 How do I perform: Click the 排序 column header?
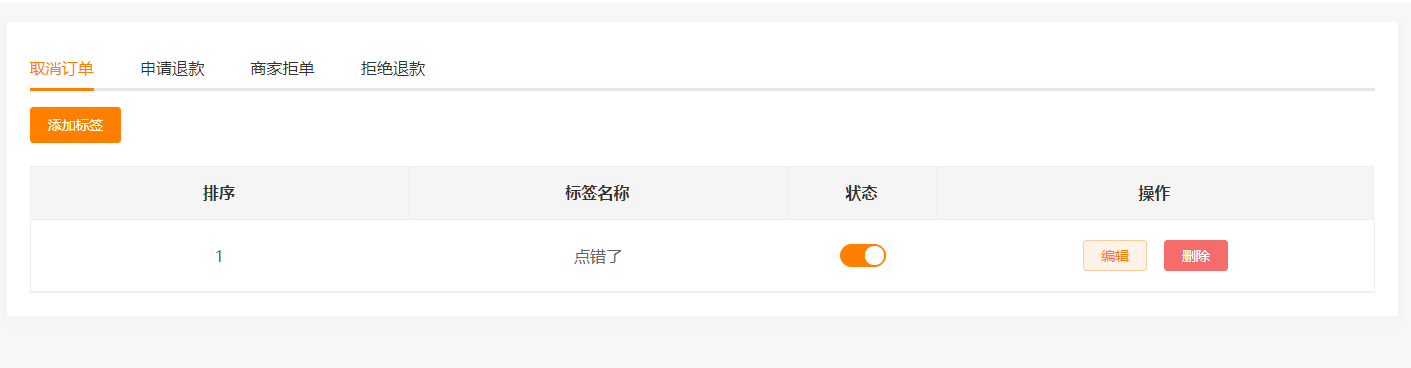[x=219, y=193]
